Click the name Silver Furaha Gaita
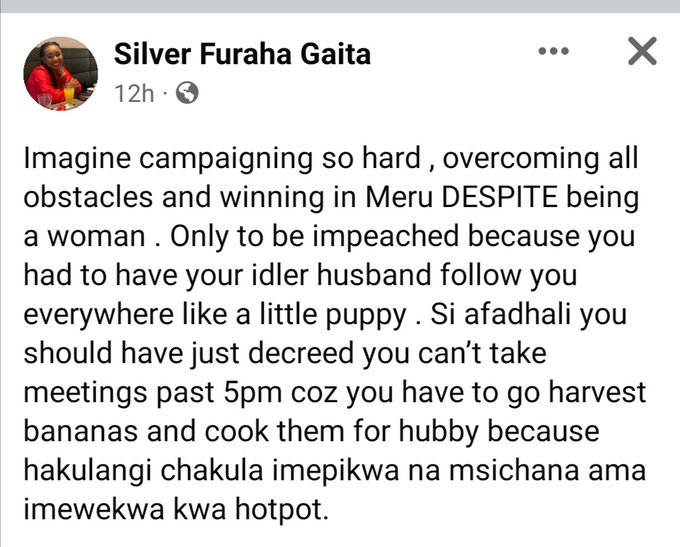Image resolution: width=680 pixels, height=547 pixels. coord(242,54)
